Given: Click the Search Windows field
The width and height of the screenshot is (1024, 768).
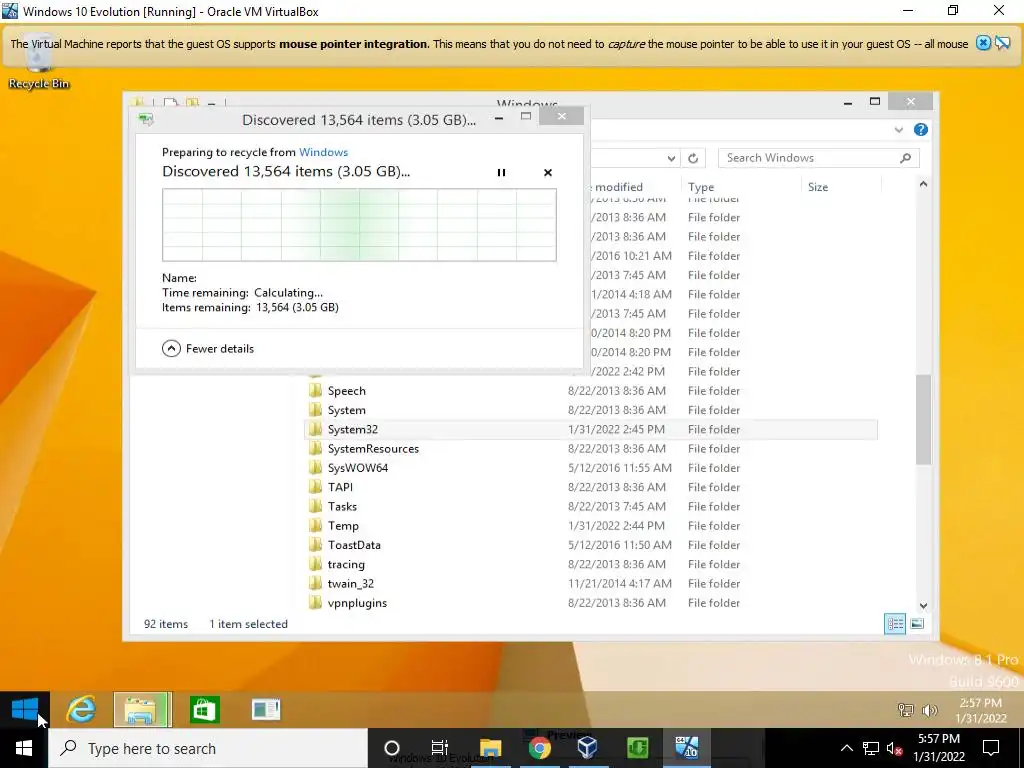Looking at the screenshot, I should click(818, 158).
